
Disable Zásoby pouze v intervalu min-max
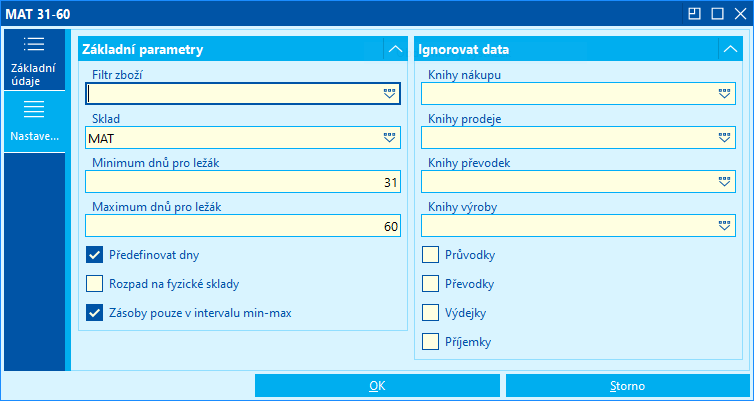click(95, 313)
